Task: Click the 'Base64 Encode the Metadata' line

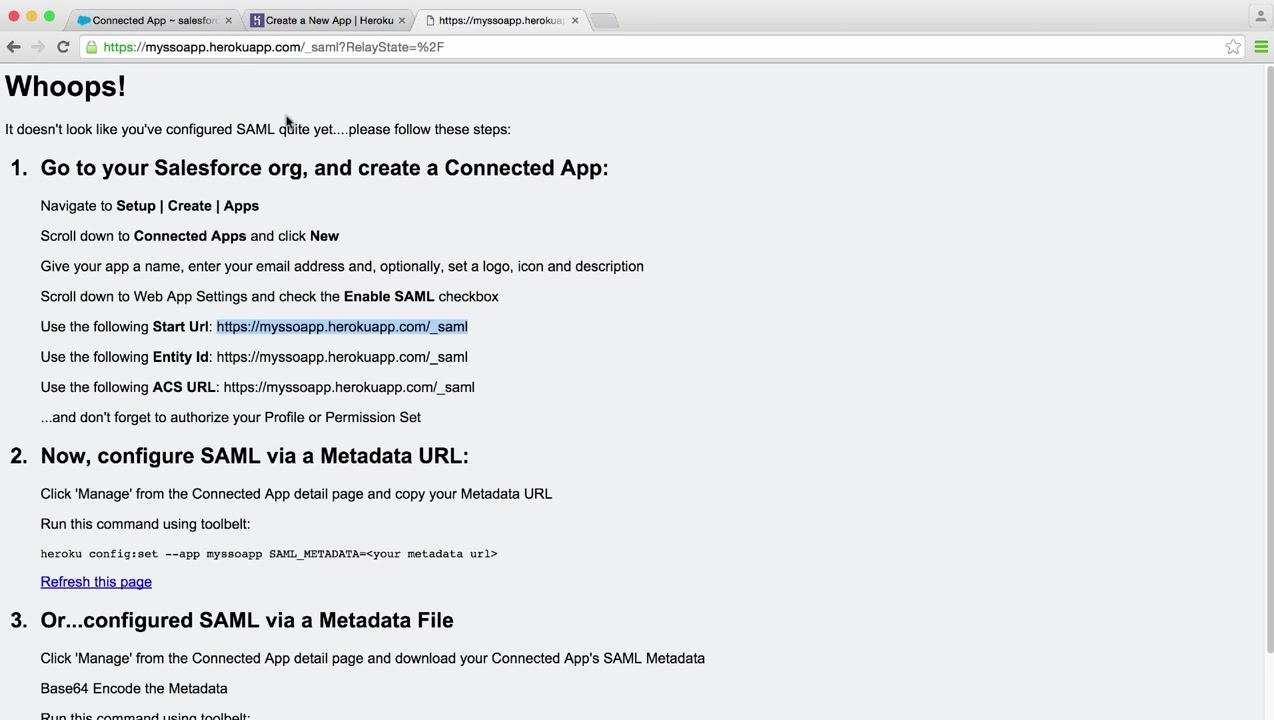Action: pos(134,689)
